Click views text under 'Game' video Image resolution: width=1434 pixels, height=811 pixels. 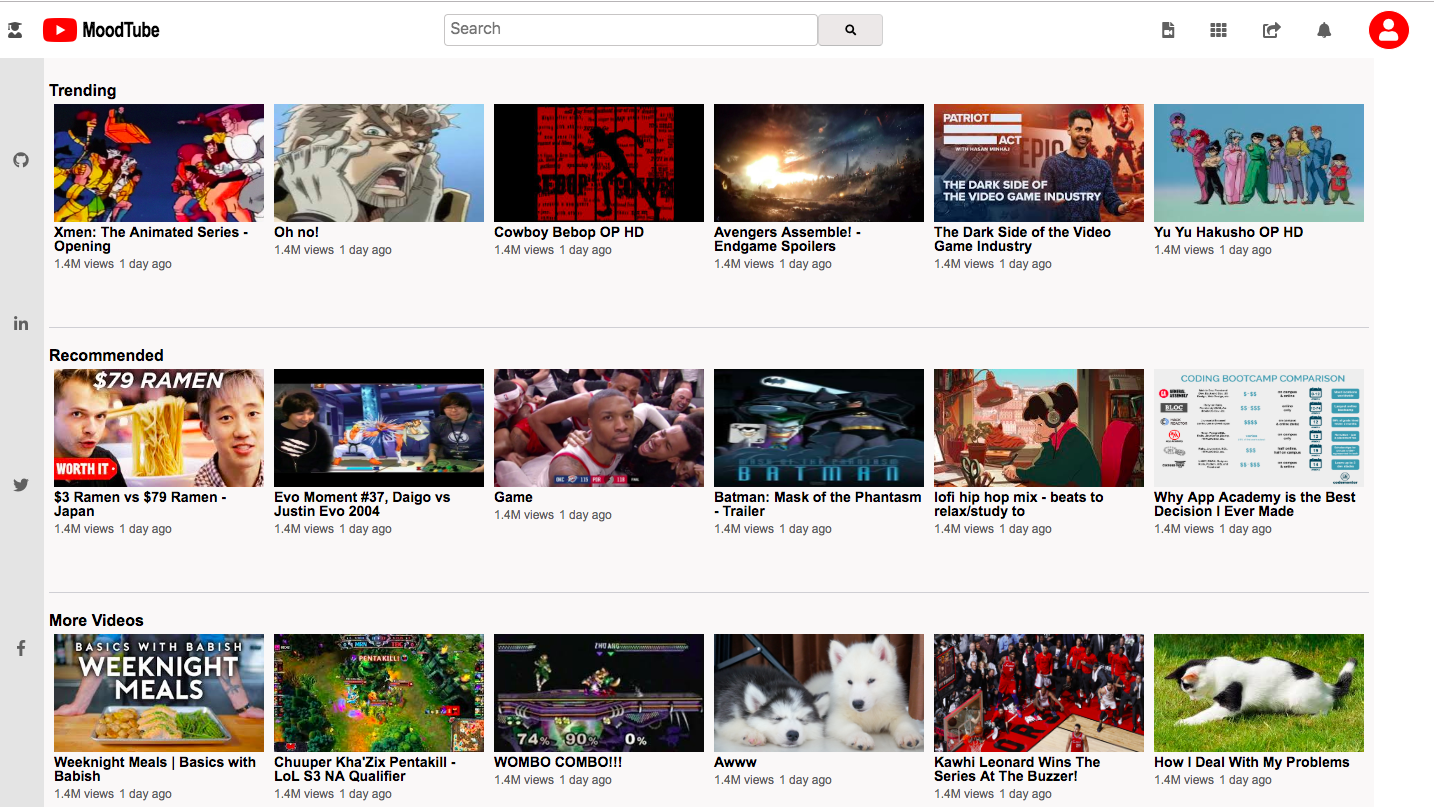click(524, 515)
